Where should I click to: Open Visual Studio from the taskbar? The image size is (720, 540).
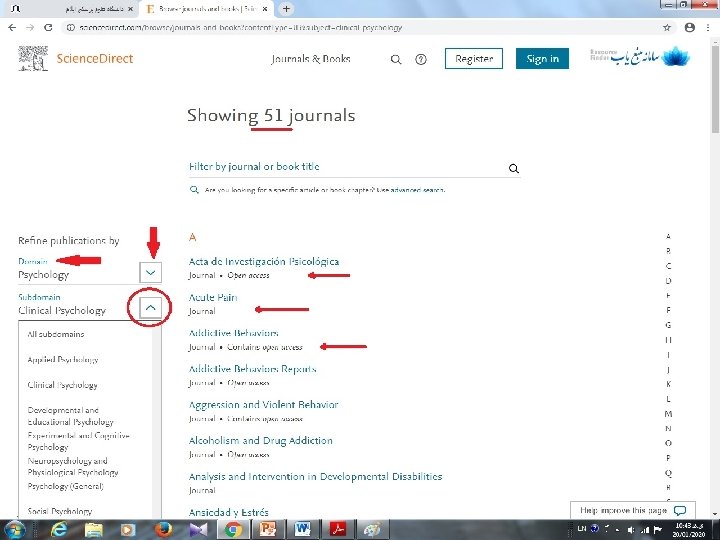coord(198,530)
